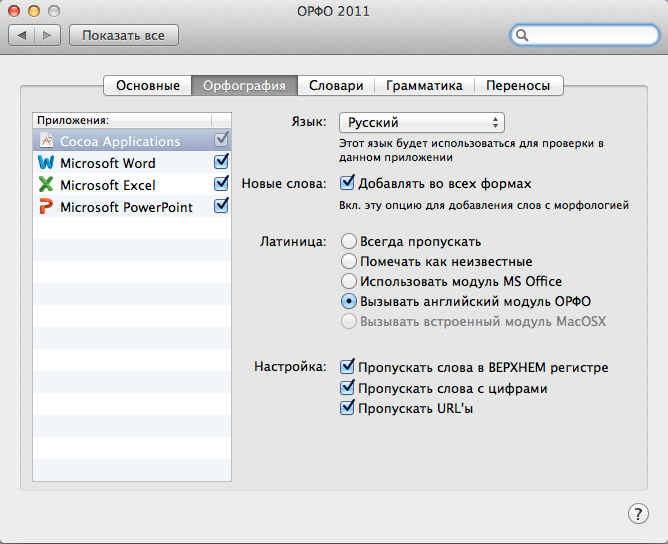Viewport: 668px width, 544px height.
Task: Select the 'Microsoft Excel' row text
Action: (x=108, y=185)
